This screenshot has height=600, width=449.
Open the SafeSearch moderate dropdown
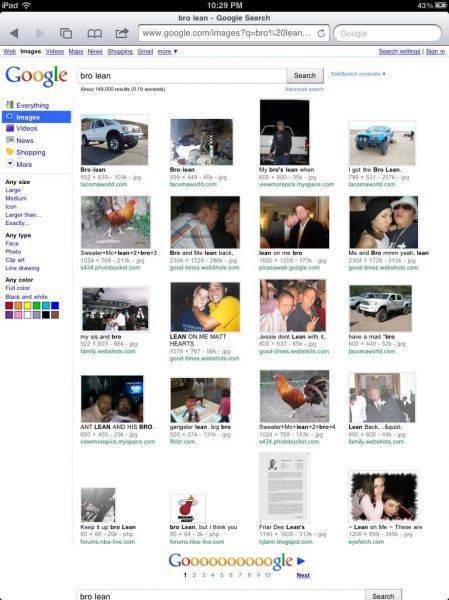pyautogui.click(x=358, y=74)
